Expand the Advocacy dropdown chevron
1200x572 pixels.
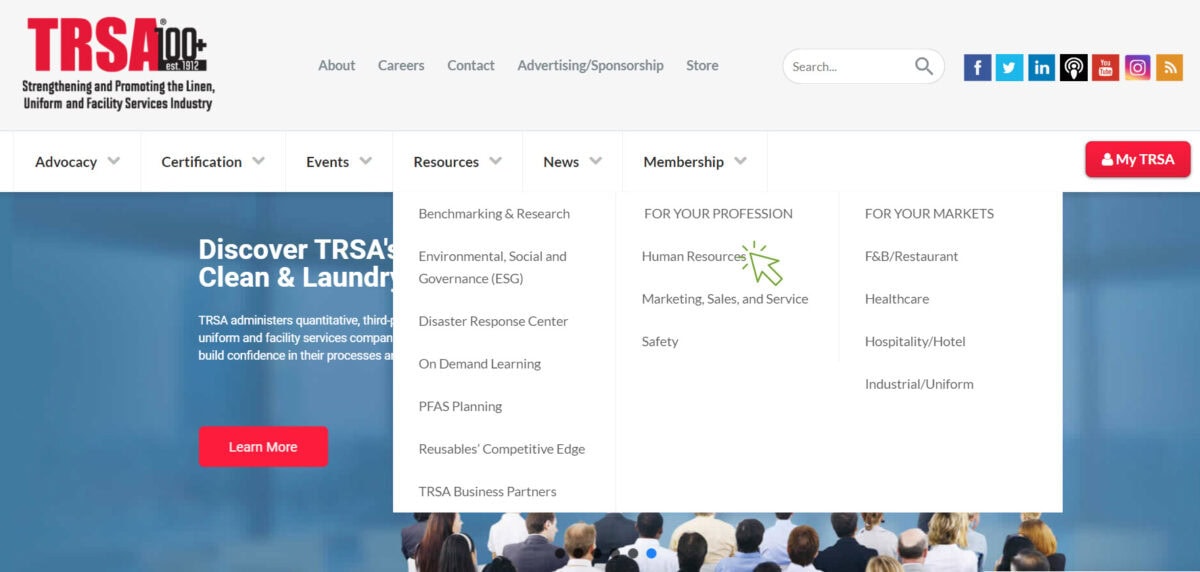[114, 161]
